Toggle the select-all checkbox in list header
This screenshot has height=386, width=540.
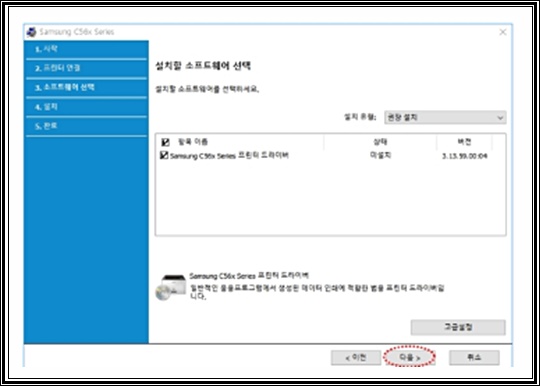point(165,142)
